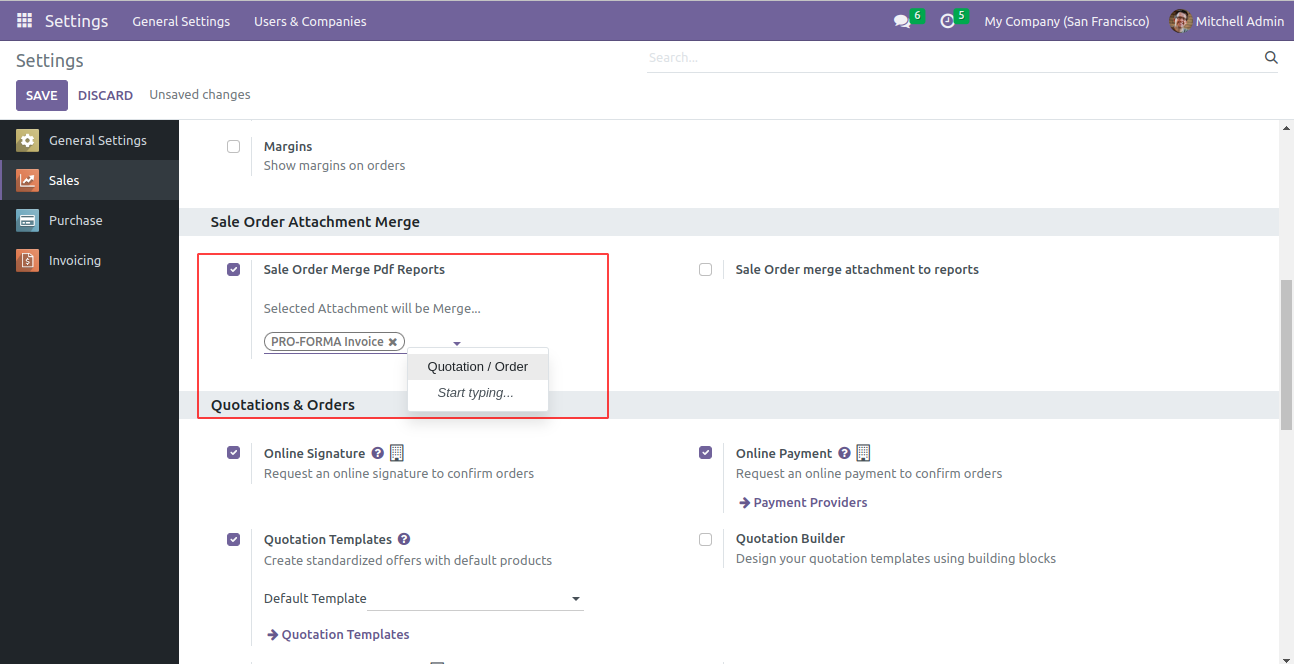Image resolution: width=1294 pixels, height=664 pixels.
Task: Enable the Margins checkbox
Action: 234,146
